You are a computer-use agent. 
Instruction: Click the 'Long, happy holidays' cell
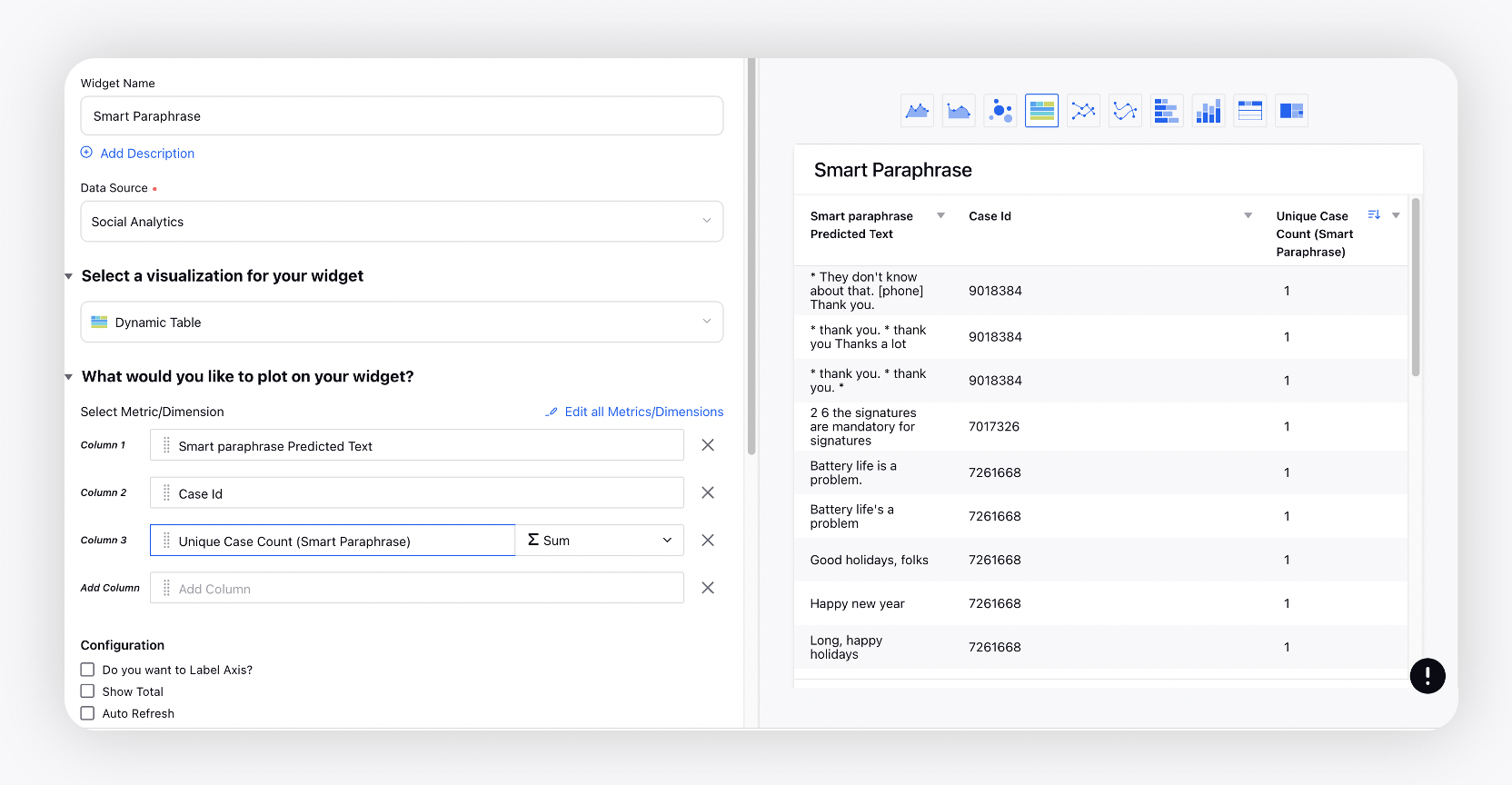pos(846,647)
